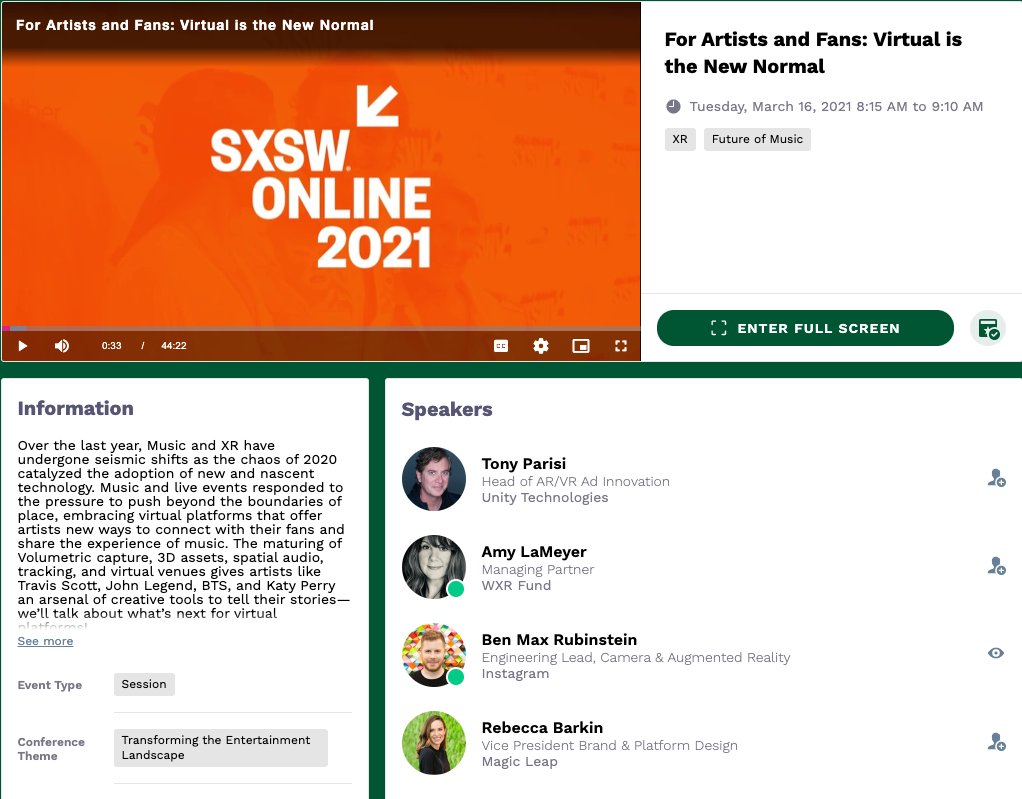Click the clock icon beside session date
Screen dimensions: 1022x799
tap(673, 106)
